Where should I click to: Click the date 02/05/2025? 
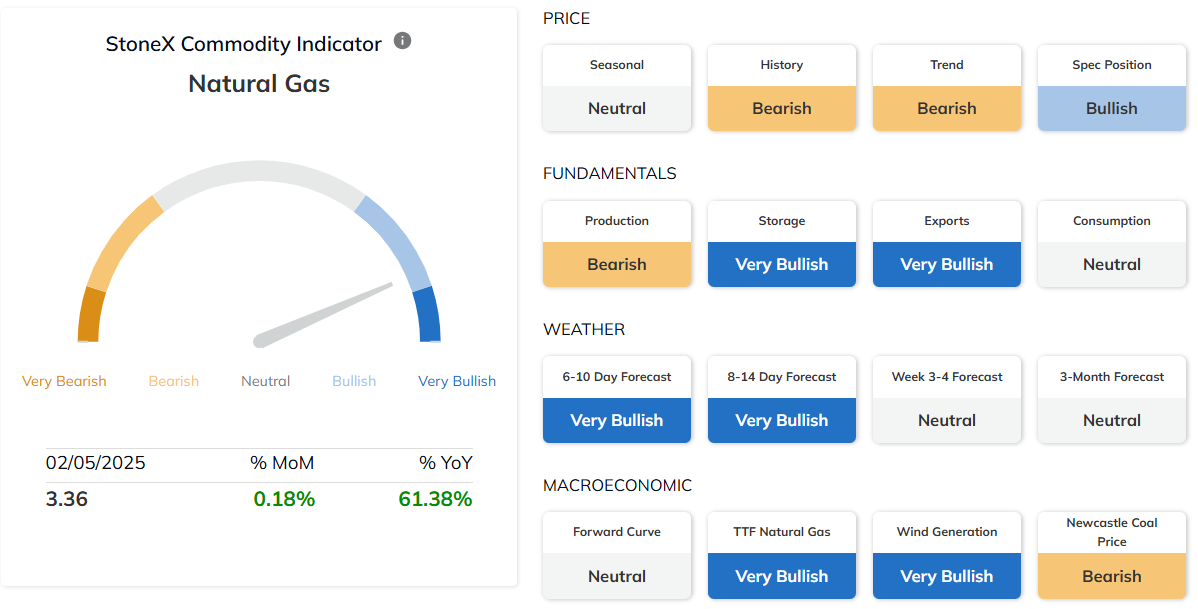pyautogui.click(x=96, y=463)
